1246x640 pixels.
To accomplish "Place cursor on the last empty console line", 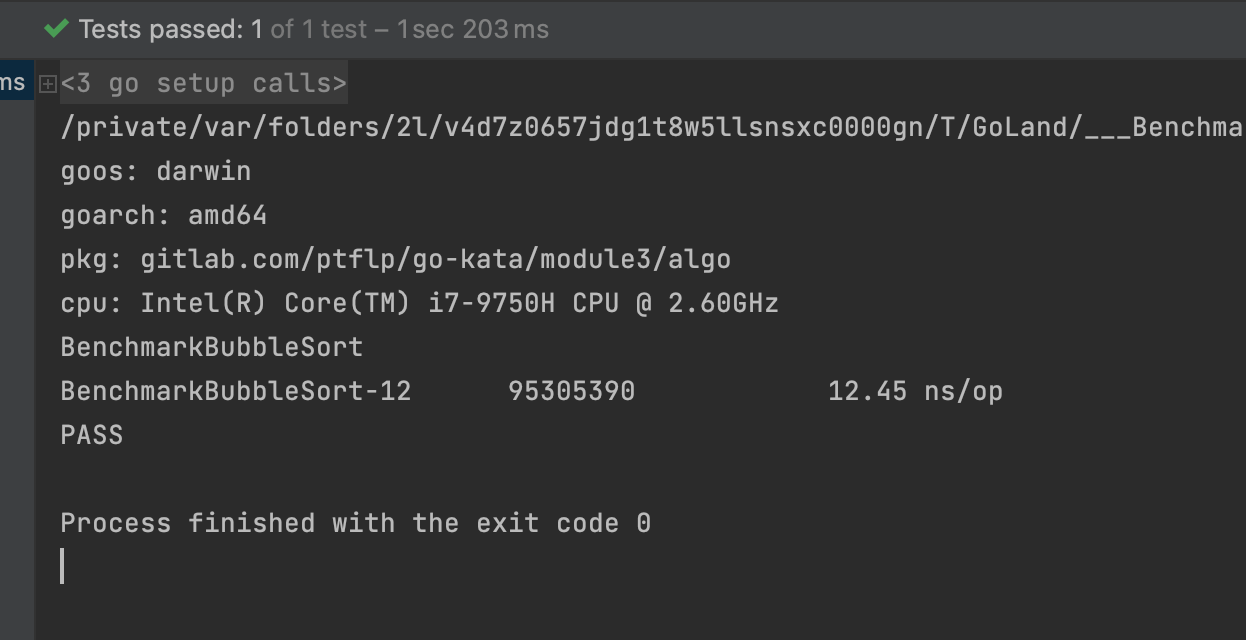I will (64, 566).
